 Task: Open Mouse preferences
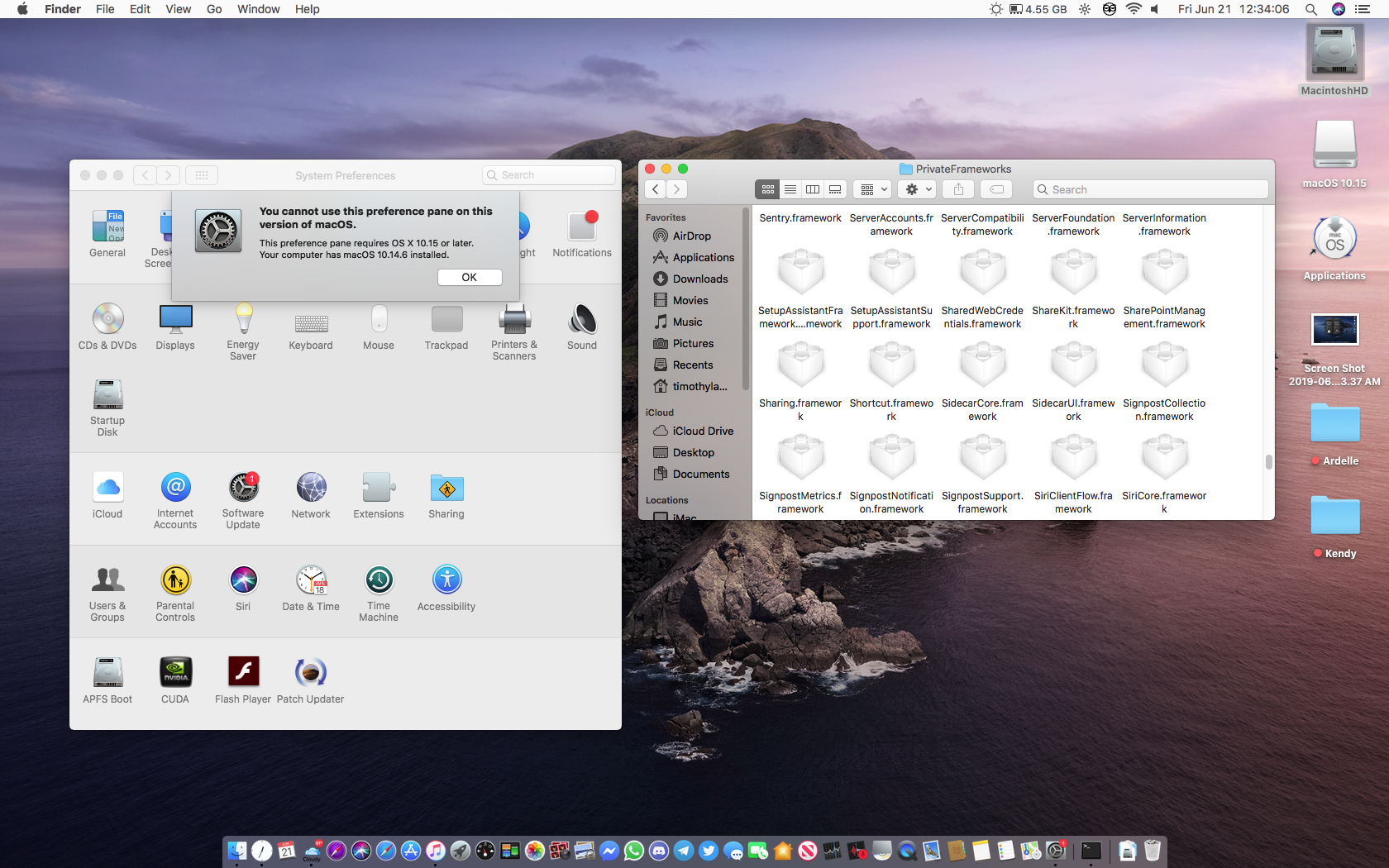[379, 327]
